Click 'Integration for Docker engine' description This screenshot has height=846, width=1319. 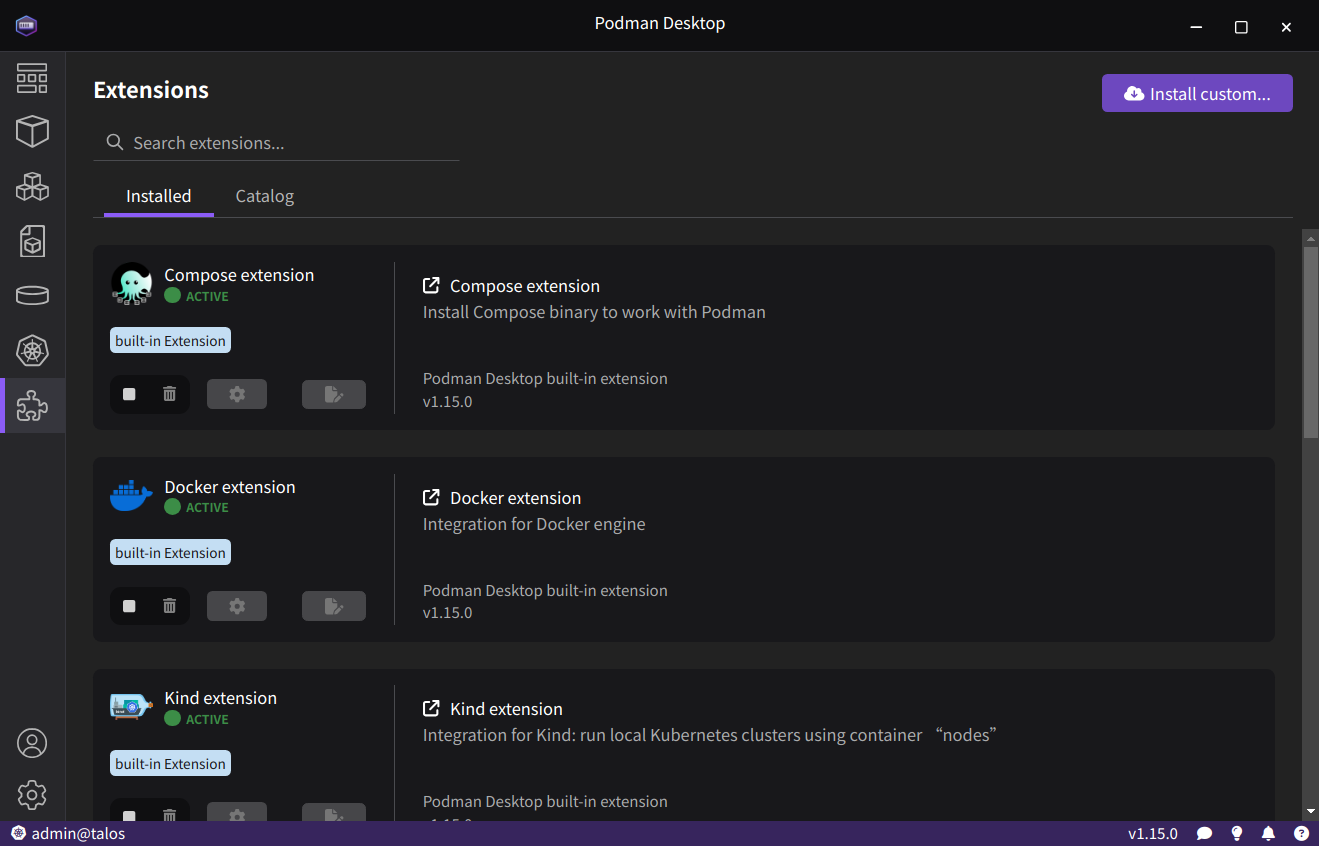534,524
